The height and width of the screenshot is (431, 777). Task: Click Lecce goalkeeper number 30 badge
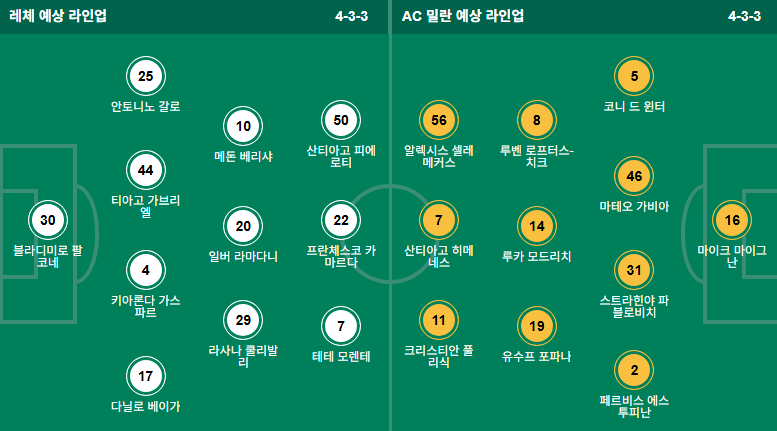pyautogui.click(x=48, y=220)
